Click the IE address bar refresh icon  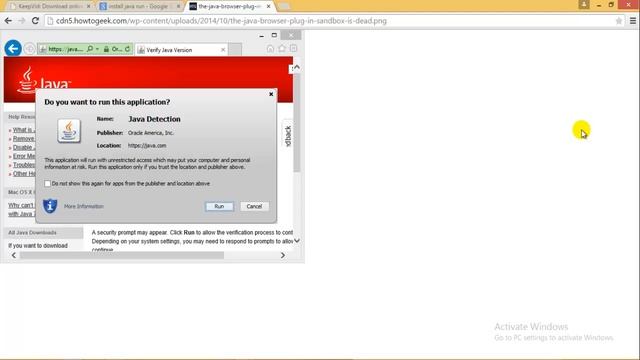127,49
